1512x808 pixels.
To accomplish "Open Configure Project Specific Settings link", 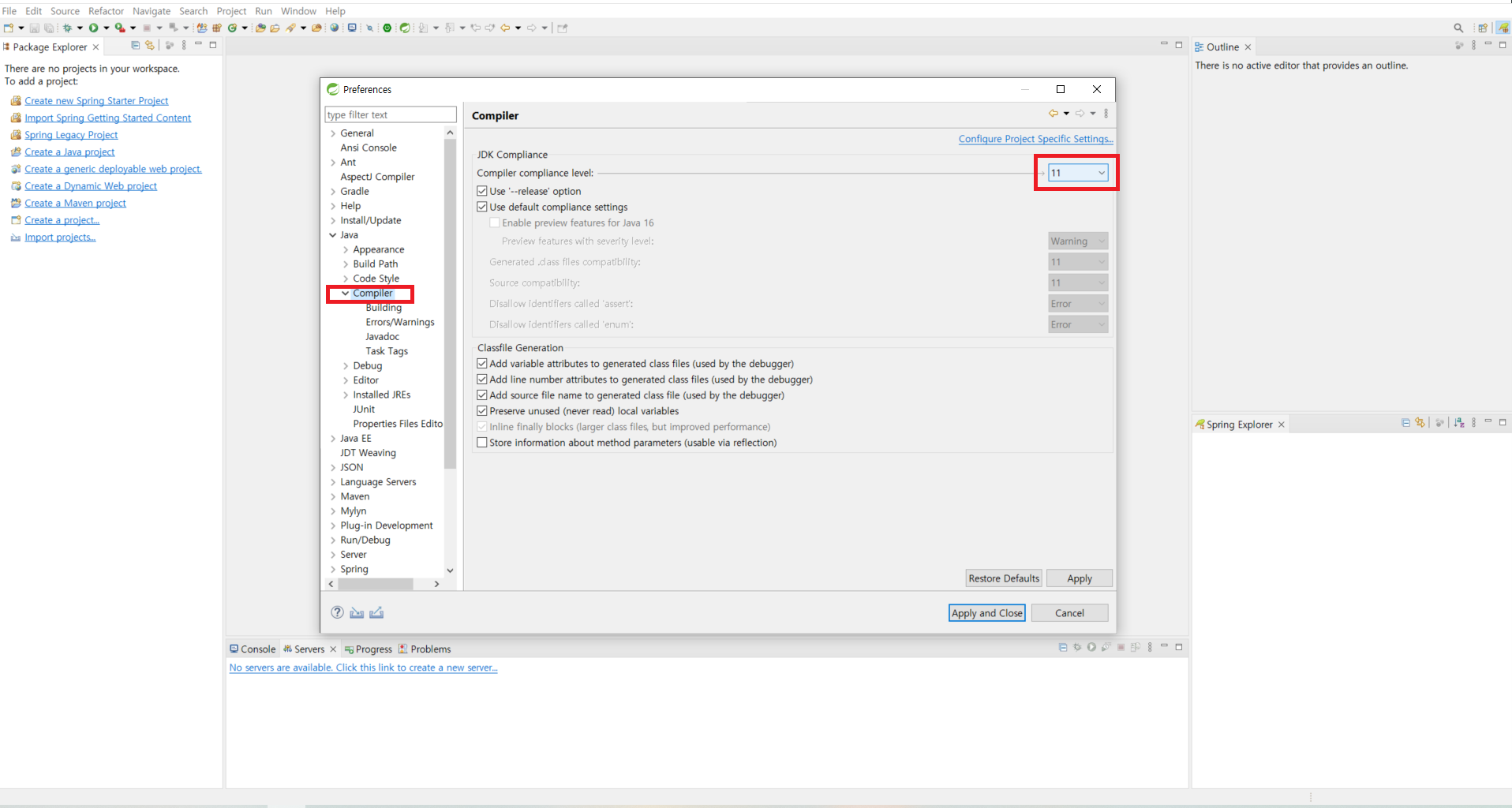I will 1035,139.
